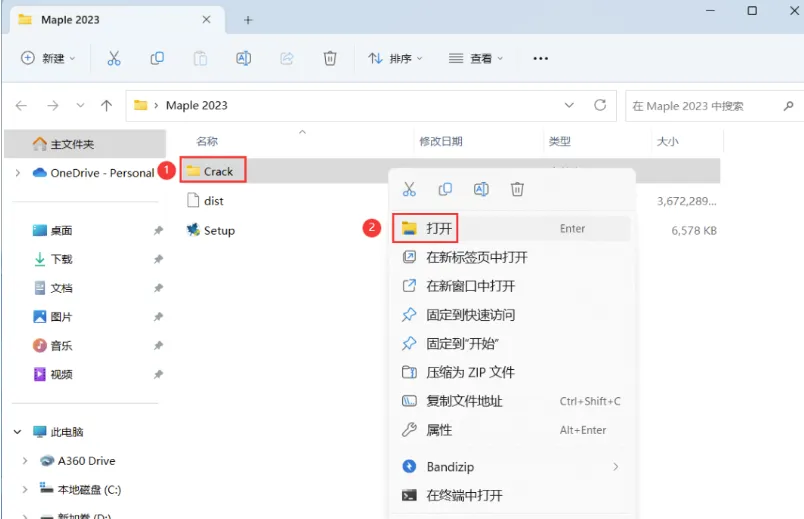Click the Delete trash icon in the toolbar
This screenshot has height=519, width=804.
tap(330, 58)
